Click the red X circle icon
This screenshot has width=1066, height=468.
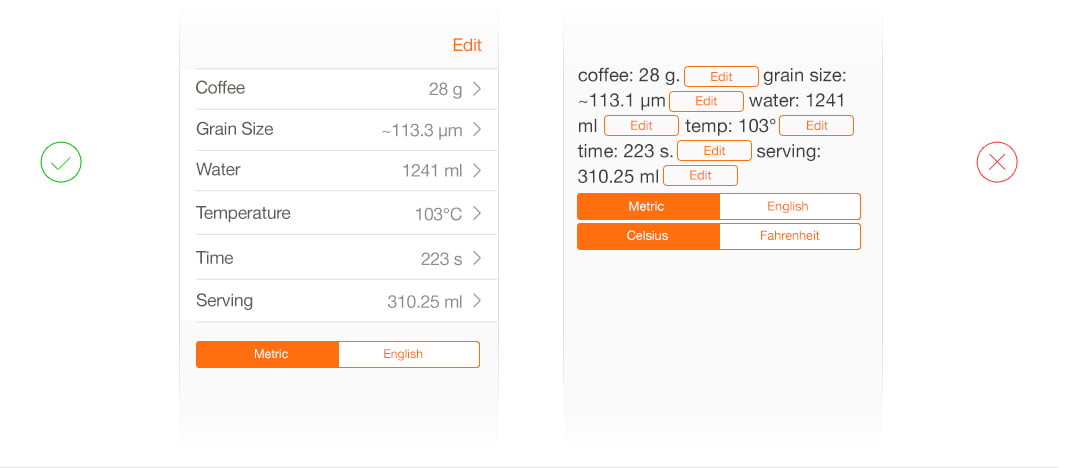pos(996,162)
